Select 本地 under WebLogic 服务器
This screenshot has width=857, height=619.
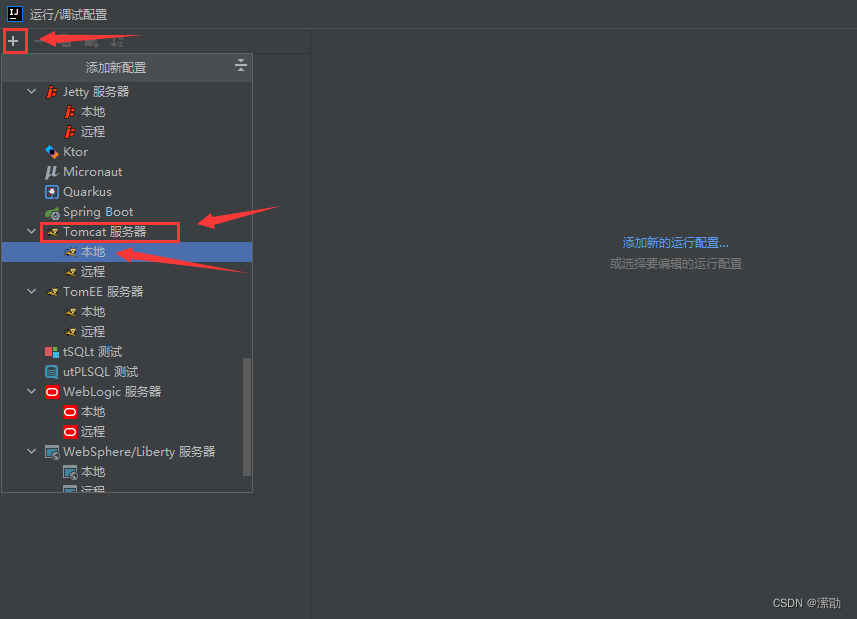click(x=127, y=412)
